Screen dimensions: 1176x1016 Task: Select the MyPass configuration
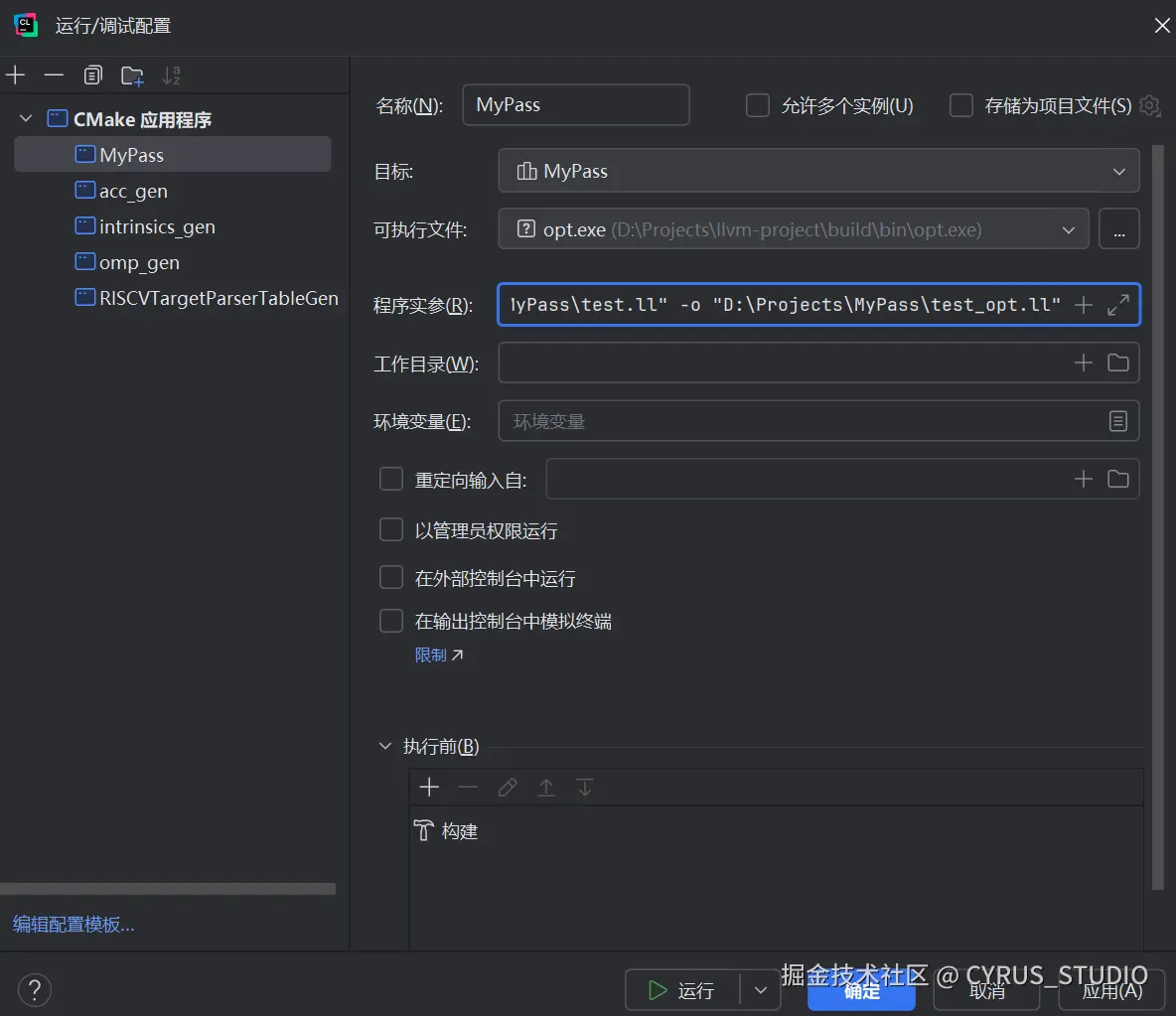click(173, 155)
